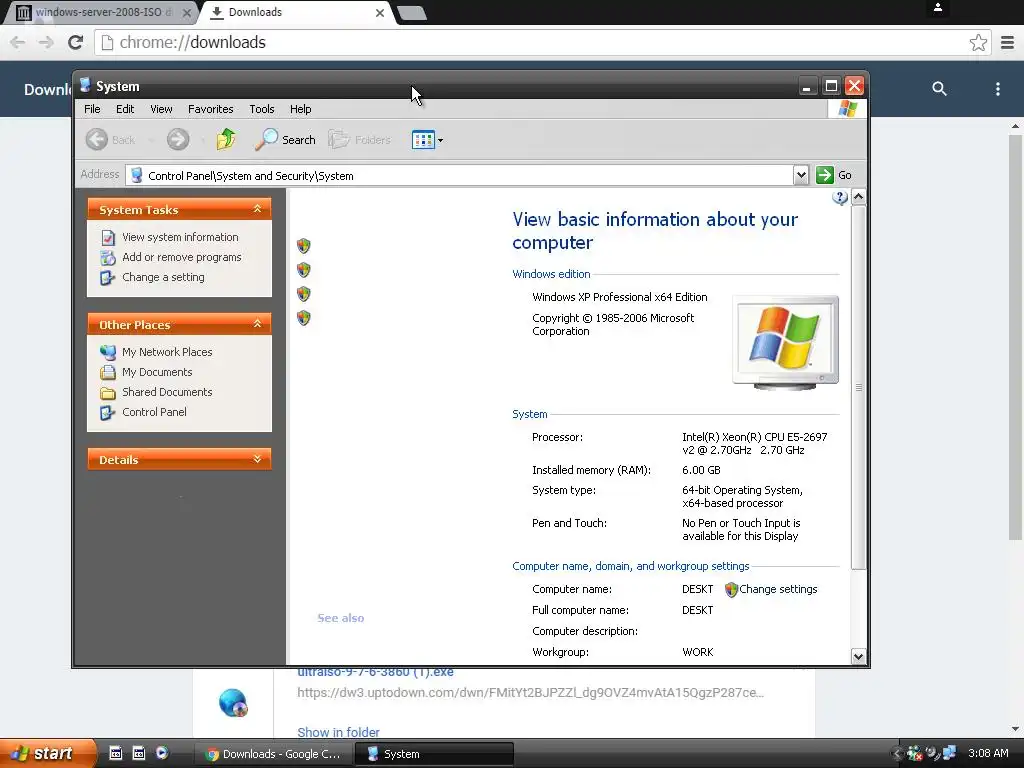Click the See also text
This screenshot has height=768, width=1024.
pos(340,618)
